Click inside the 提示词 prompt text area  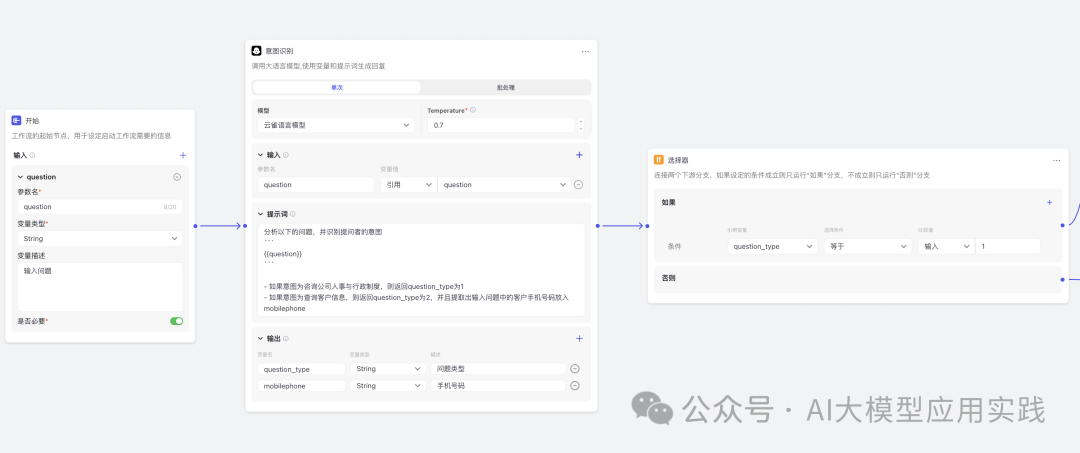pyautogui.click(x=422, y=270)
